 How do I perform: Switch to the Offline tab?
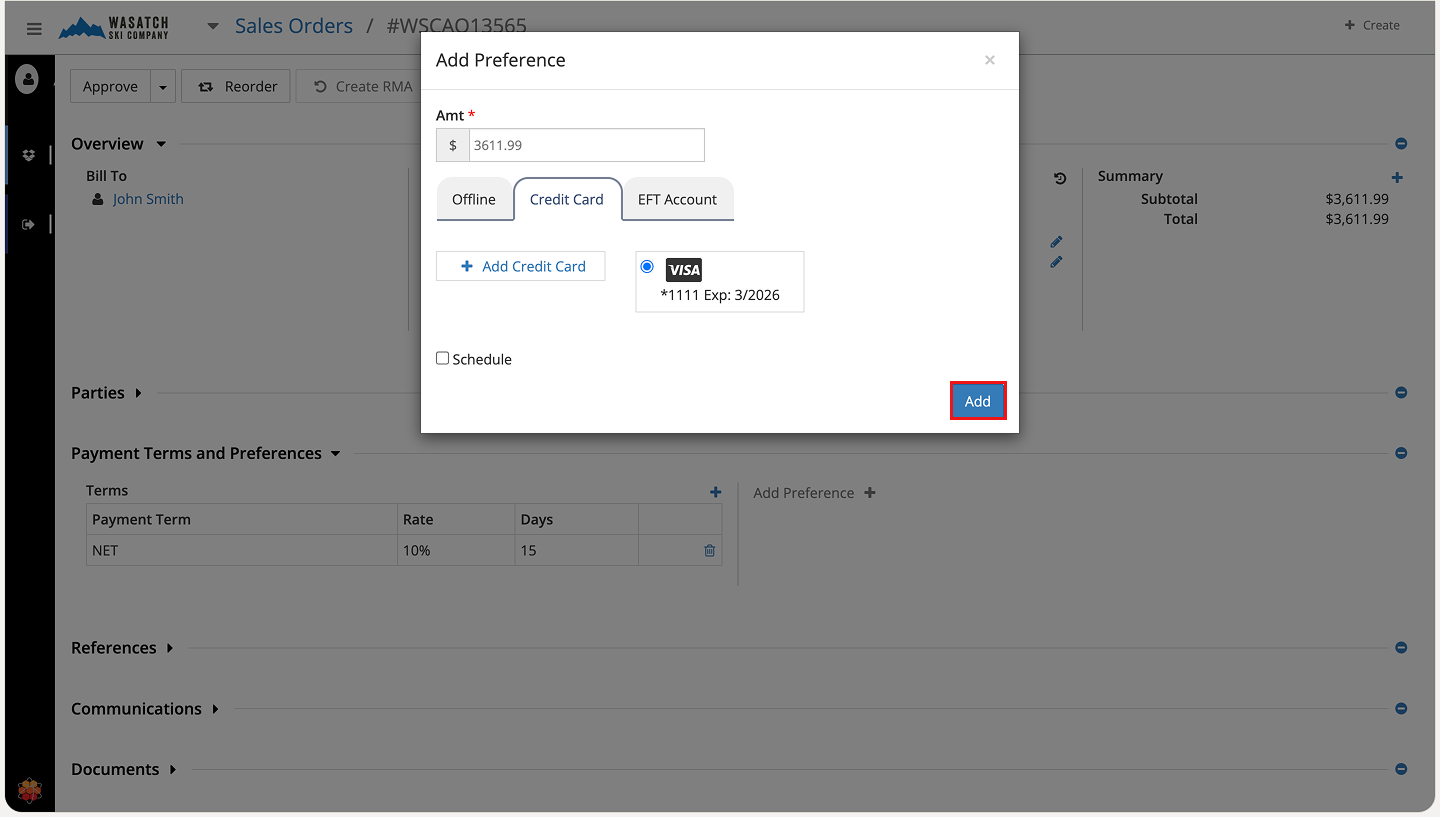[x=473, y=199]
